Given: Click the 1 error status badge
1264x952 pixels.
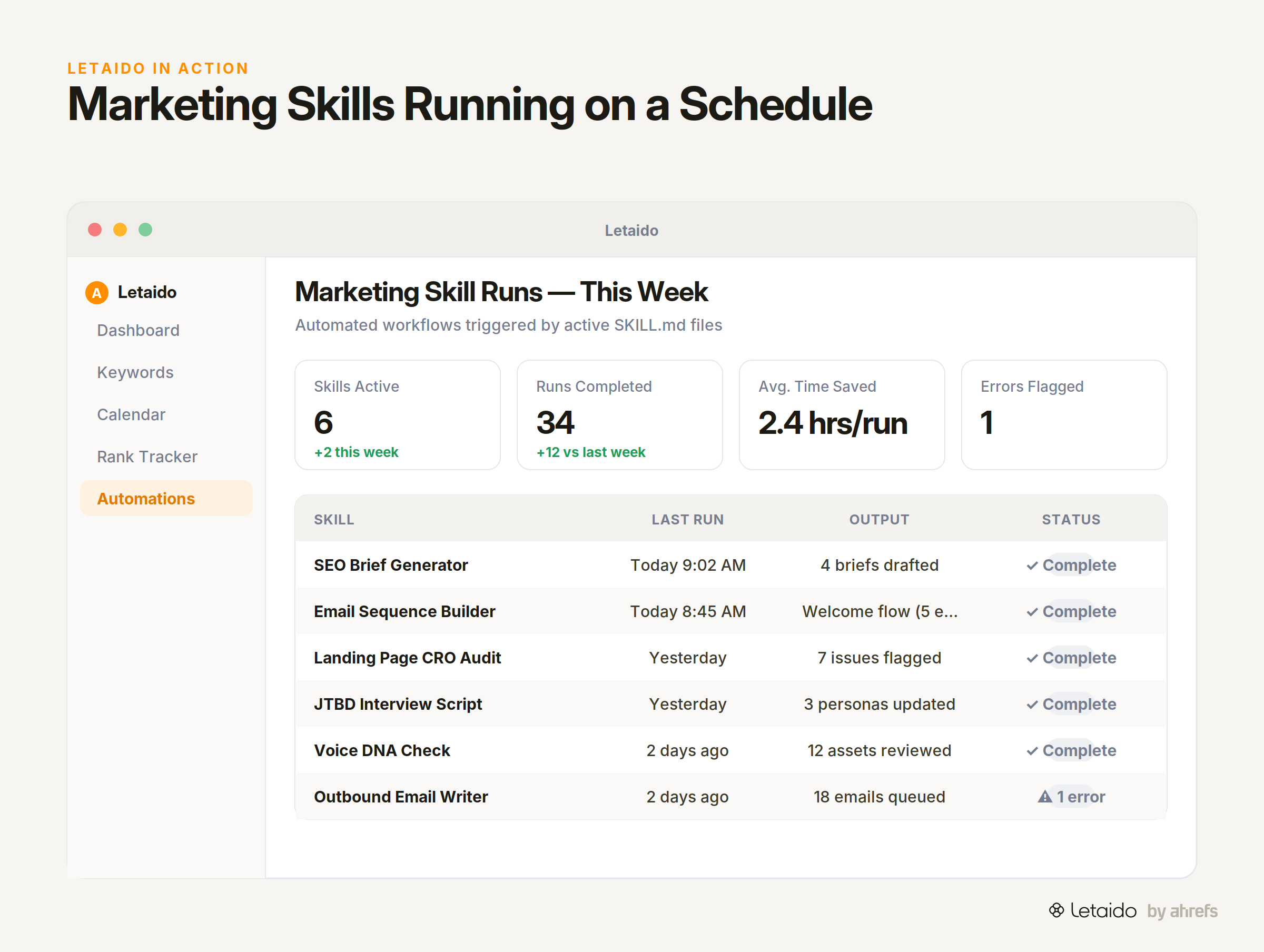Looking at the screenshot, I should tap(1071, 797).
